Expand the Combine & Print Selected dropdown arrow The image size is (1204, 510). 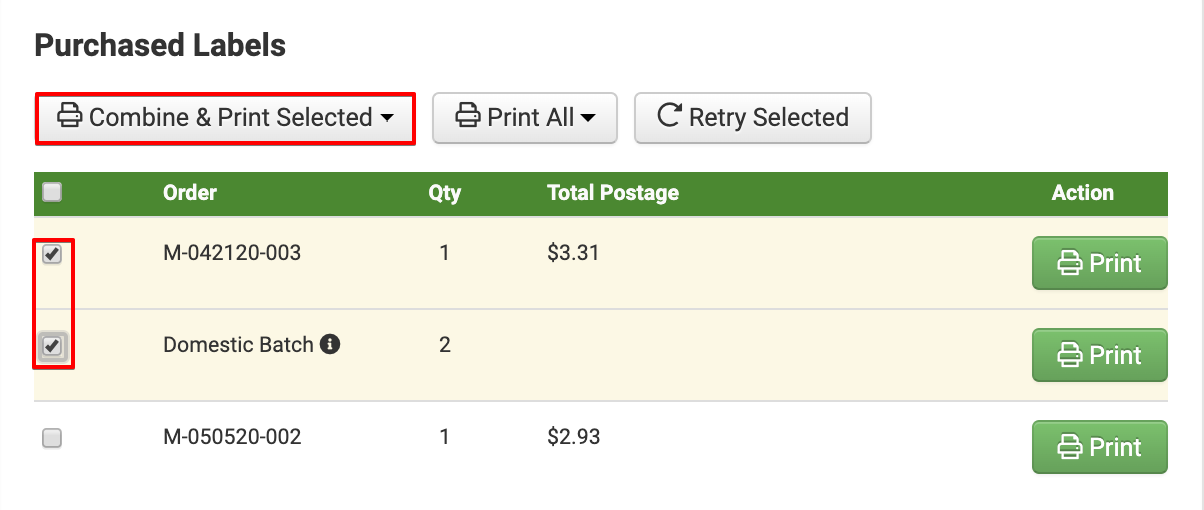click(387, 118)
